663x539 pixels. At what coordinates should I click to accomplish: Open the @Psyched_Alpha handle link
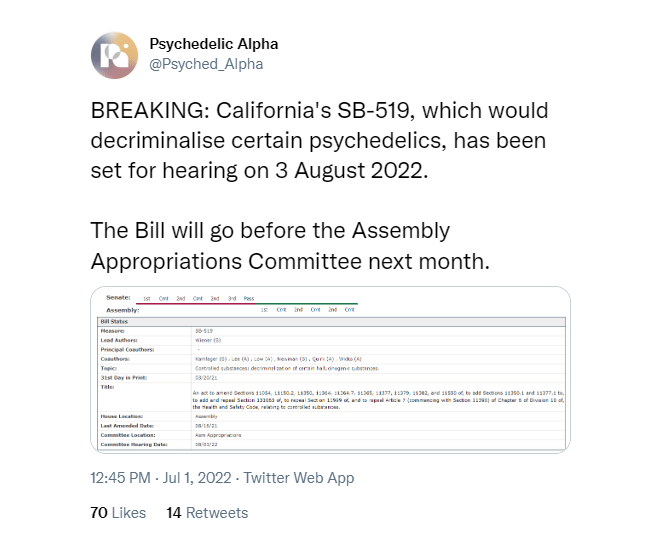[206, 64]
